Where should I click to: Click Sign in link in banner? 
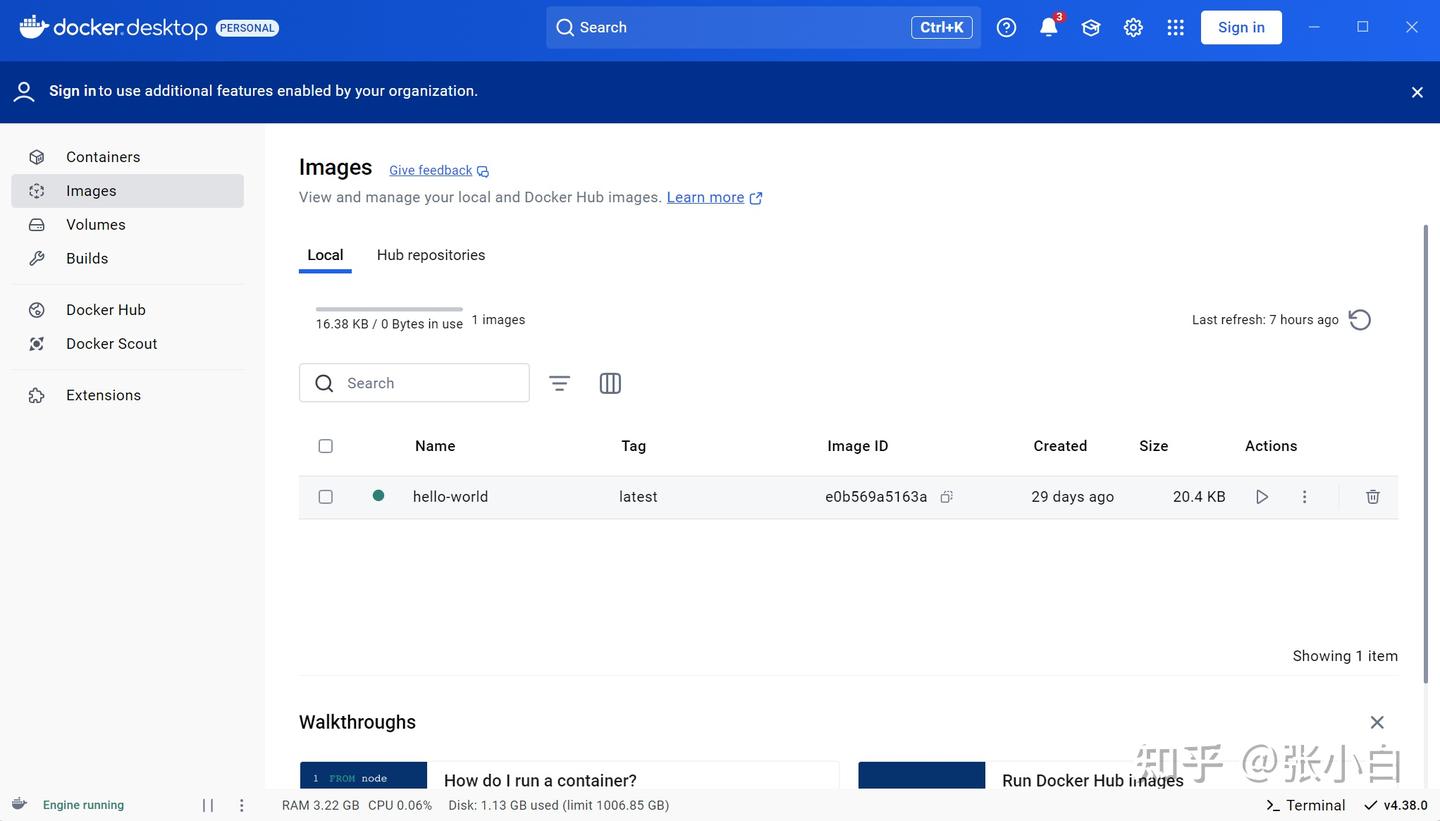pos(72,91)
